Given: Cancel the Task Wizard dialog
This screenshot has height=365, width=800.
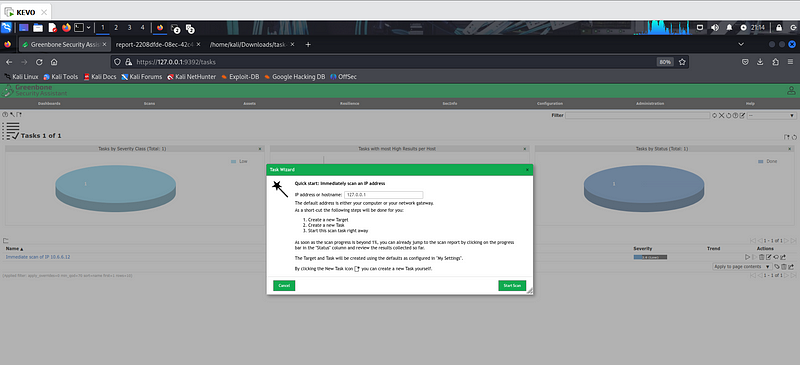Looking at the screenshot, I should [x=284, y=286].
